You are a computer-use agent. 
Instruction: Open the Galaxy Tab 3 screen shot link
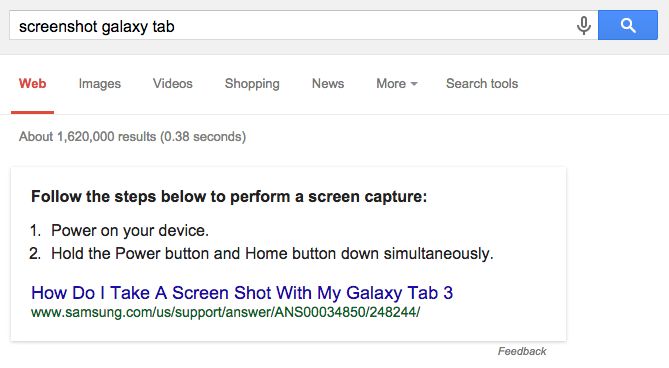tap(242, 293)
